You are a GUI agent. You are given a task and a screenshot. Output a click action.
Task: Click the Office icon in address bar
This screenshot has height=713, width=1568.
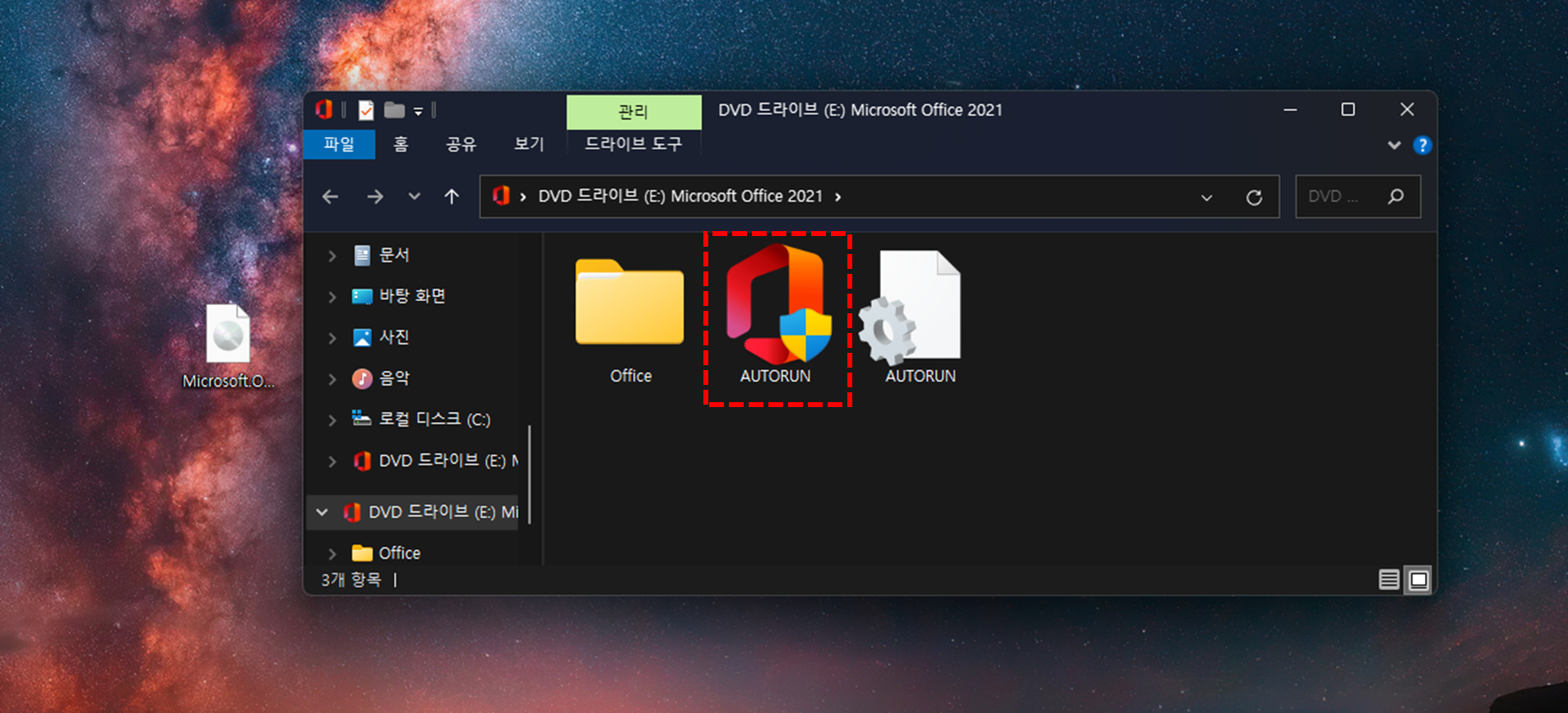[x=501, y=196]
